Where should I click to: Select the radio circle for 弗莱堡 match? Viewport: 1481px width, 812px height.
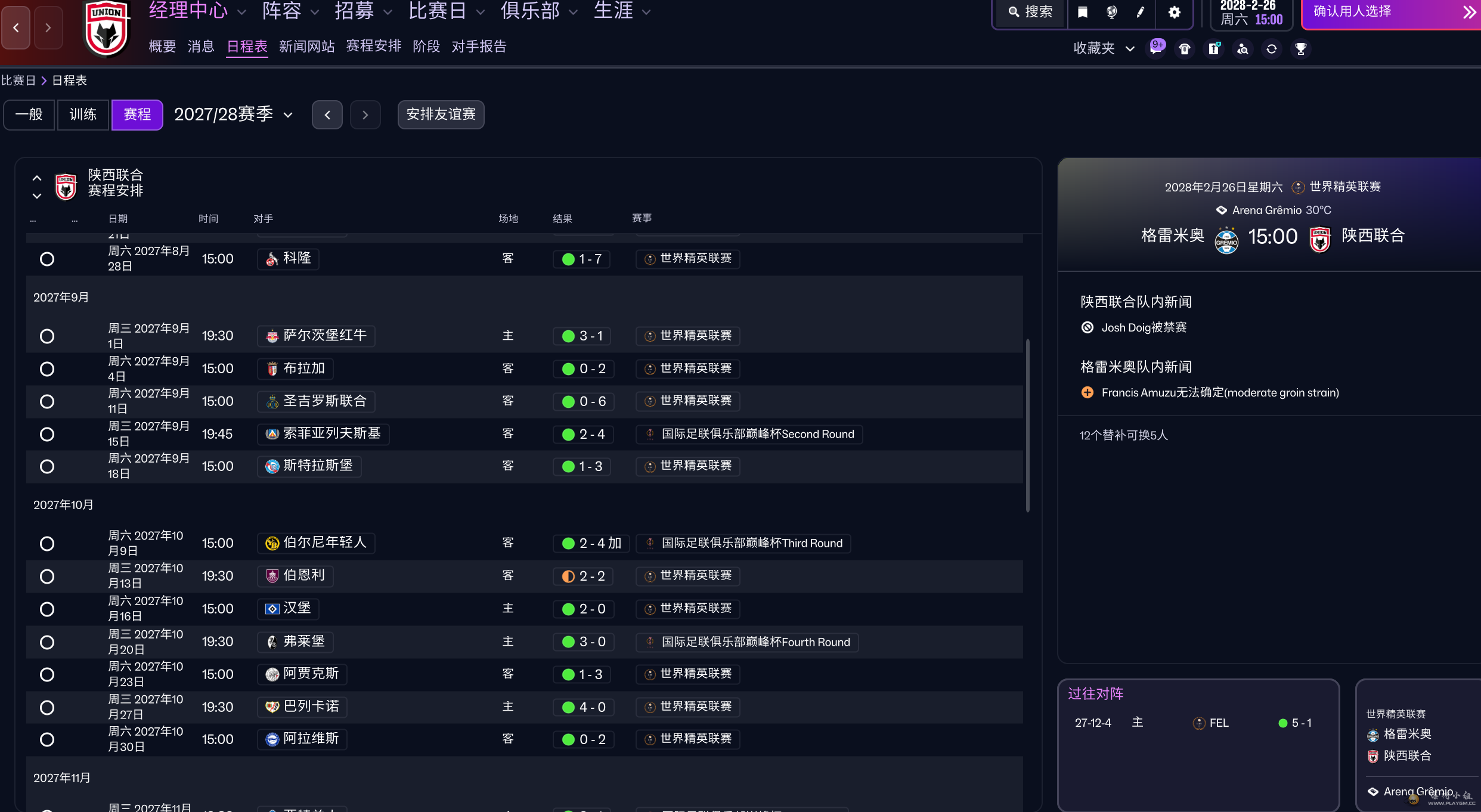coord(47,642)
